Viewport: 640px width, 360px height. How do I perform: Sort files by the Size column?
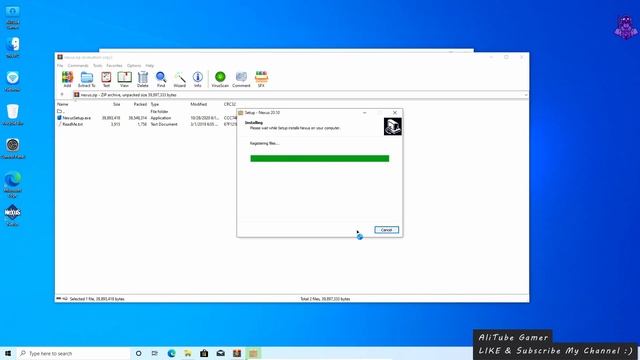(x=117, y=104)
